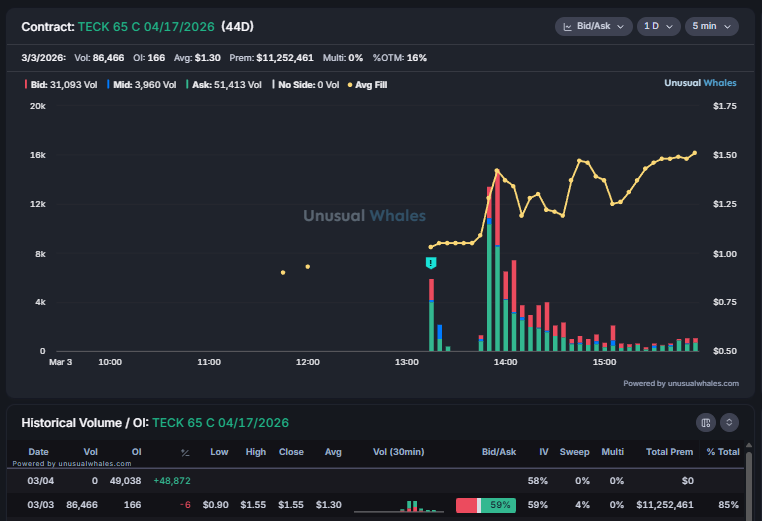Sort by the Avg column header

pyautogui.click(x=333, y=452)
